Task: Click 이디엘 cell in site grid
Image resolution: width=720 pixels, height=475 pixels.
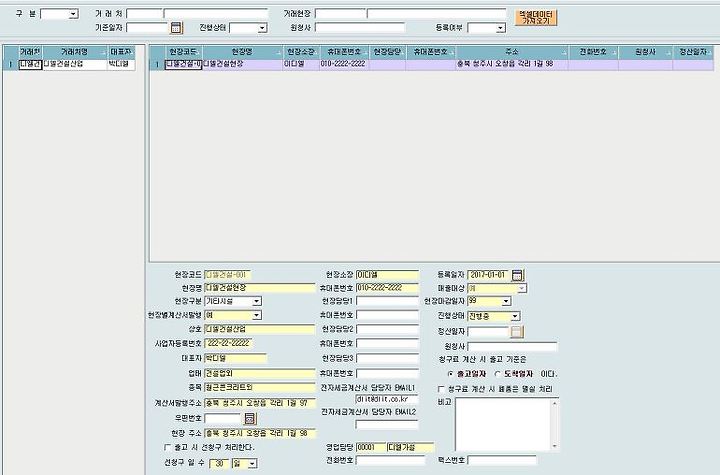Action: coord(301,64)
